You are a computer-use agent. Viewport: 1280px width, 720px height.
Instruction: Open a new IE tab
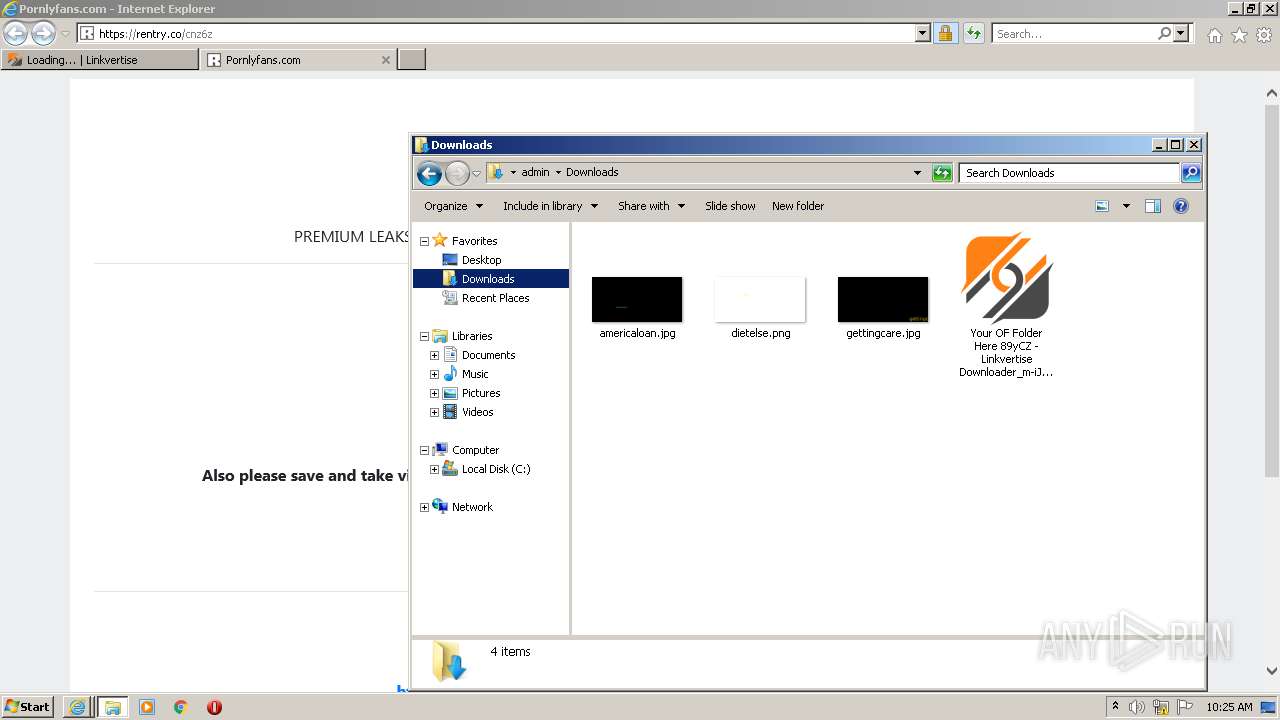tap(412, 60)
